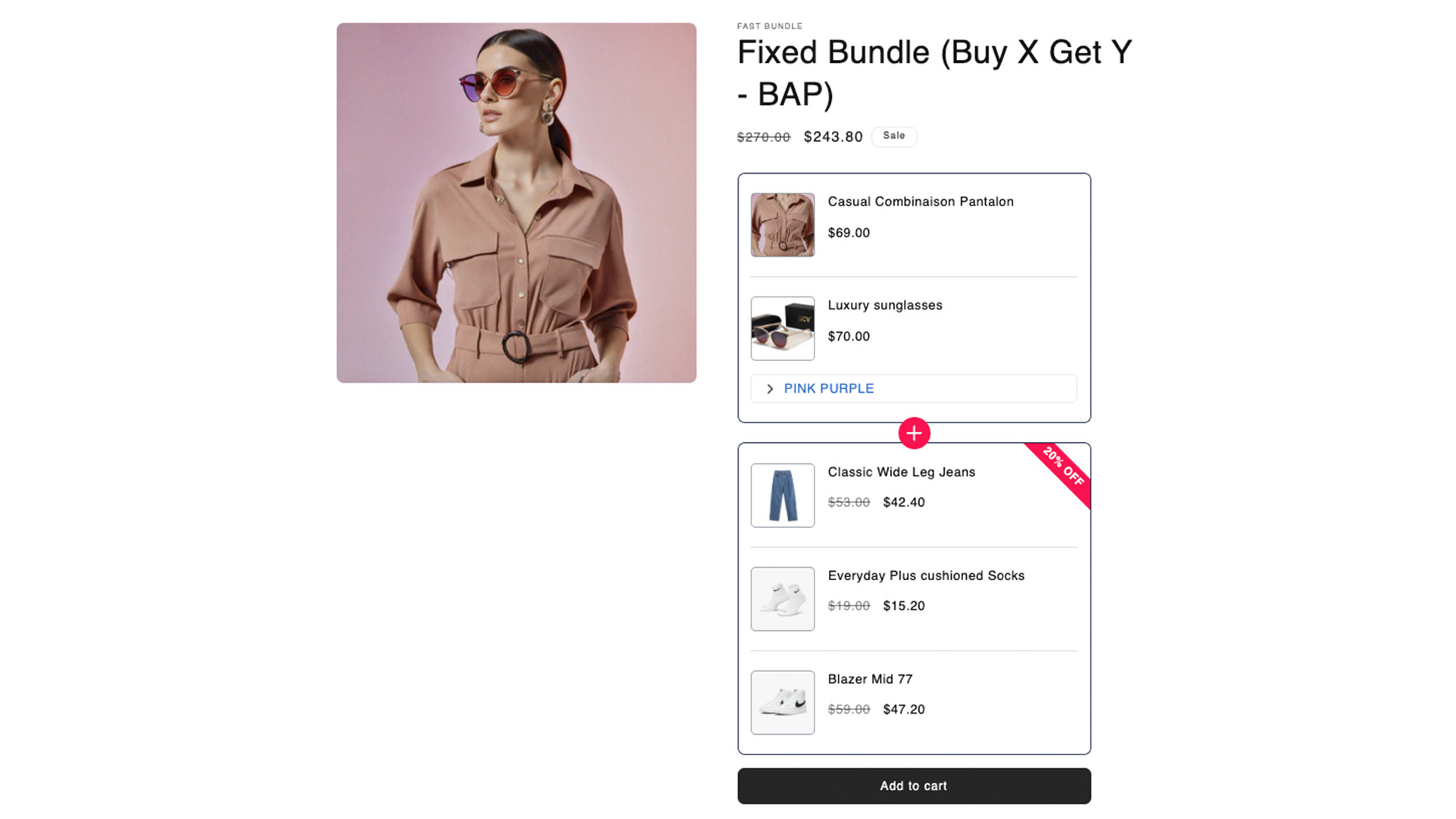Image resolution: width=1456 pixels, height=819 pixels.
Task: Click the Classic Wide Leg Jeans thumbnail
Action: point(783,495)
